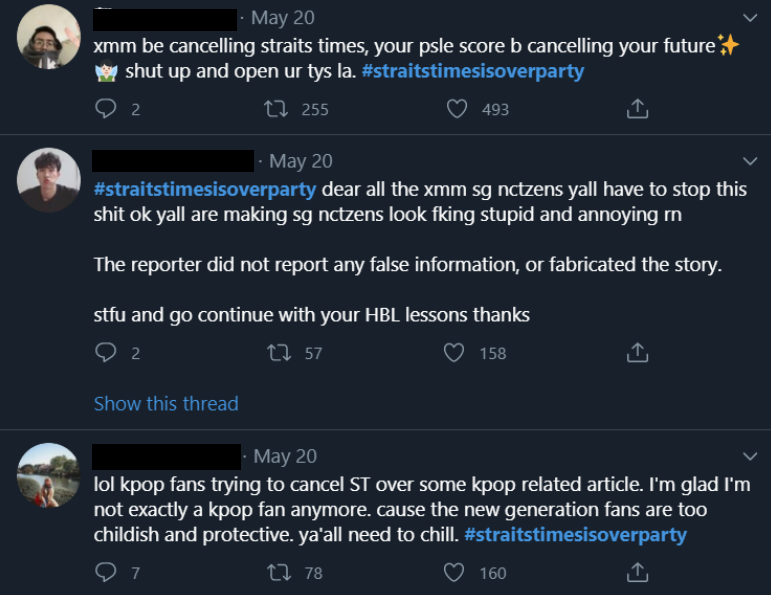
Task: Share the first tweet about psle score
Action: 637,109
